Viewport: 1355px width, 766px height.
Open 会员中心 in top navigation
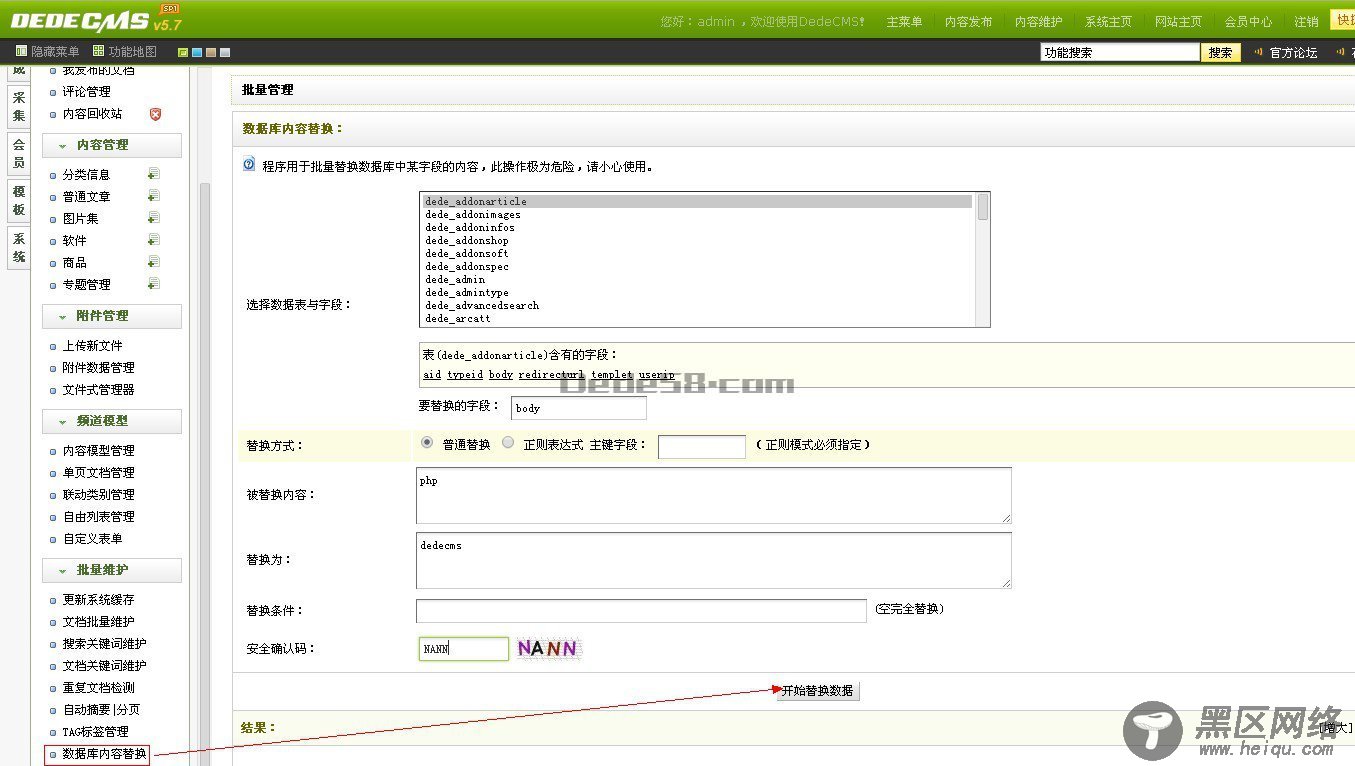pos(1248,22)
